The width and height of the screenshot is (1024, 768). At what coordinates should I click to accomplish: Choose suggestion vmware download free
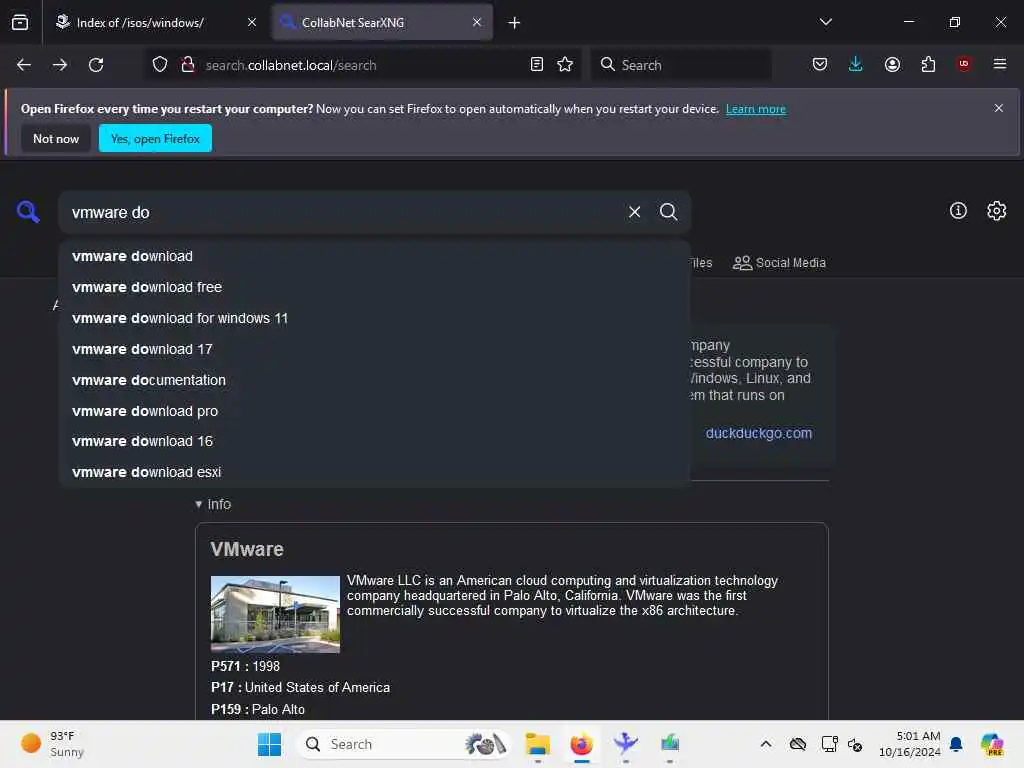(374, 287)
